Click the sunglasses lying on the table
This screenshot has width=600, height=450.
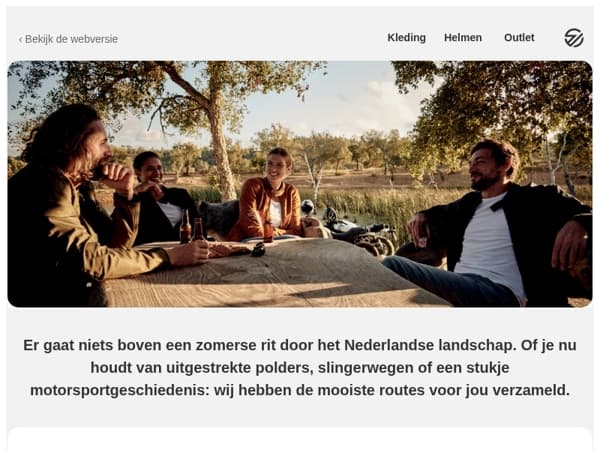point(258,249)
